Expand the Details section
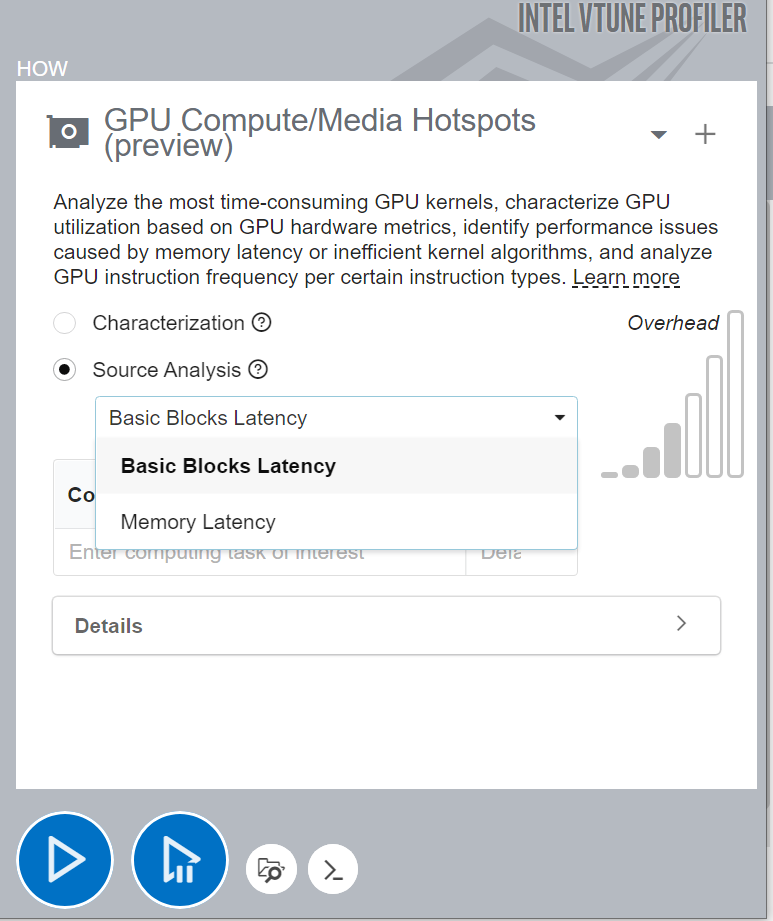This screenshot has width=773, height=921. pos(386,625)
